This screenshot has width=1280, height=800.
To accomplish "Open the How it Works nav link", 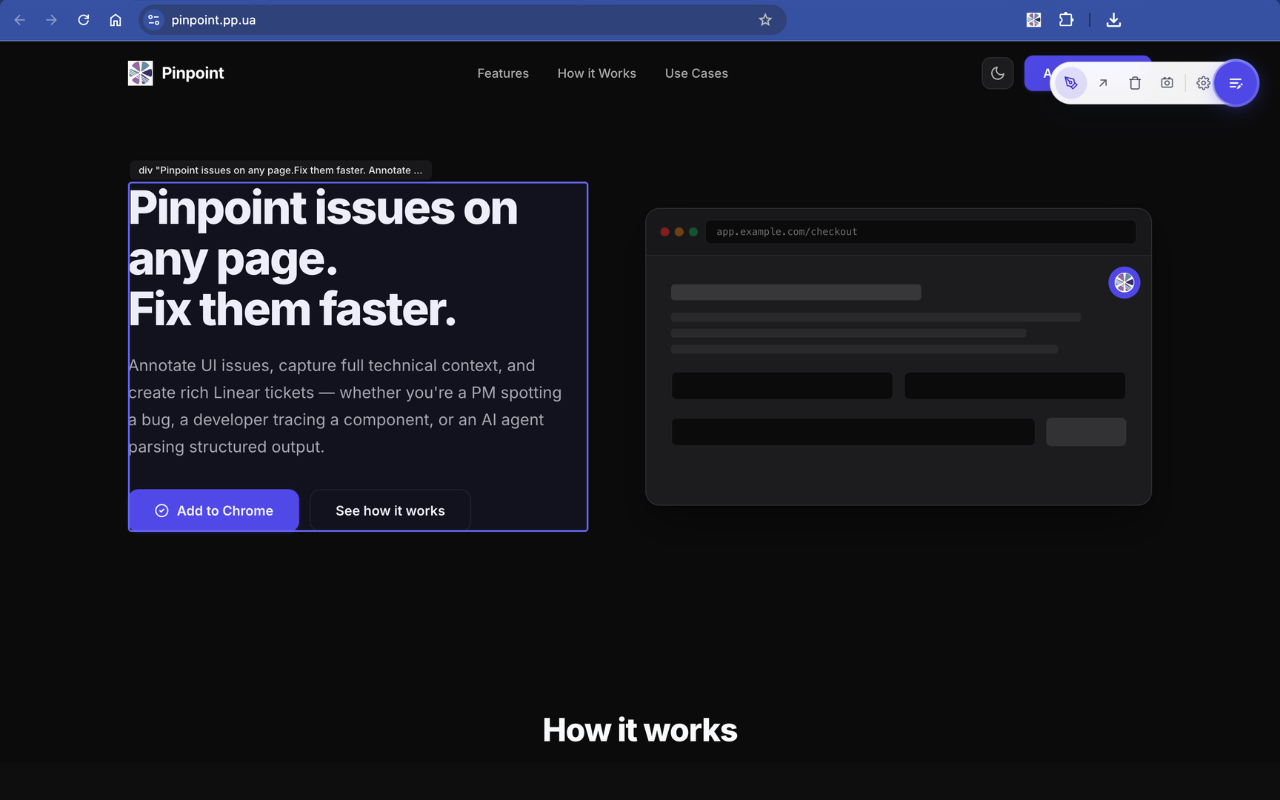I will tap(597, 73).
